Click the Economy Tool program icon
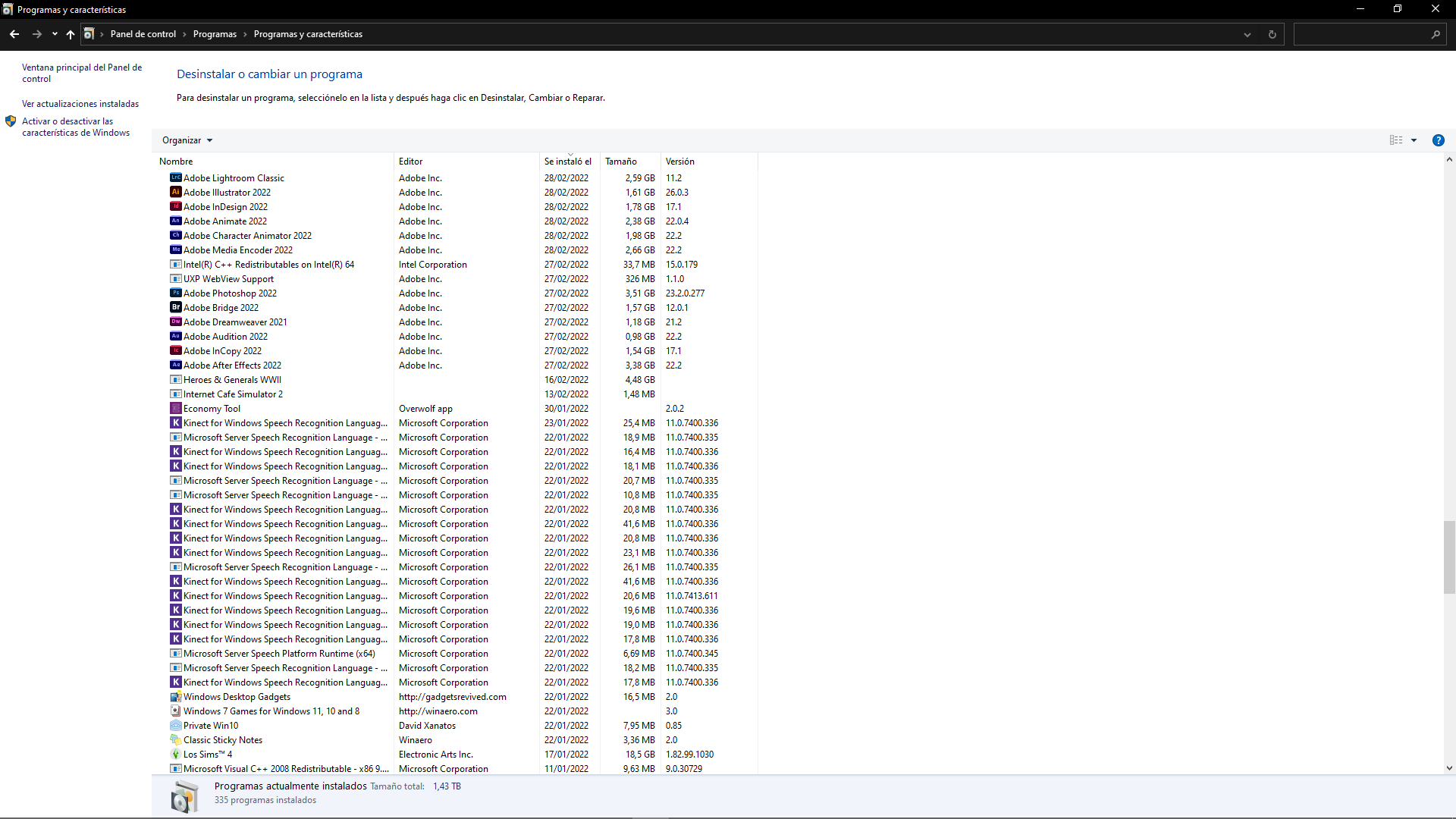The width and height of the screenshot is (1456, 819). [x=176, y=408]
